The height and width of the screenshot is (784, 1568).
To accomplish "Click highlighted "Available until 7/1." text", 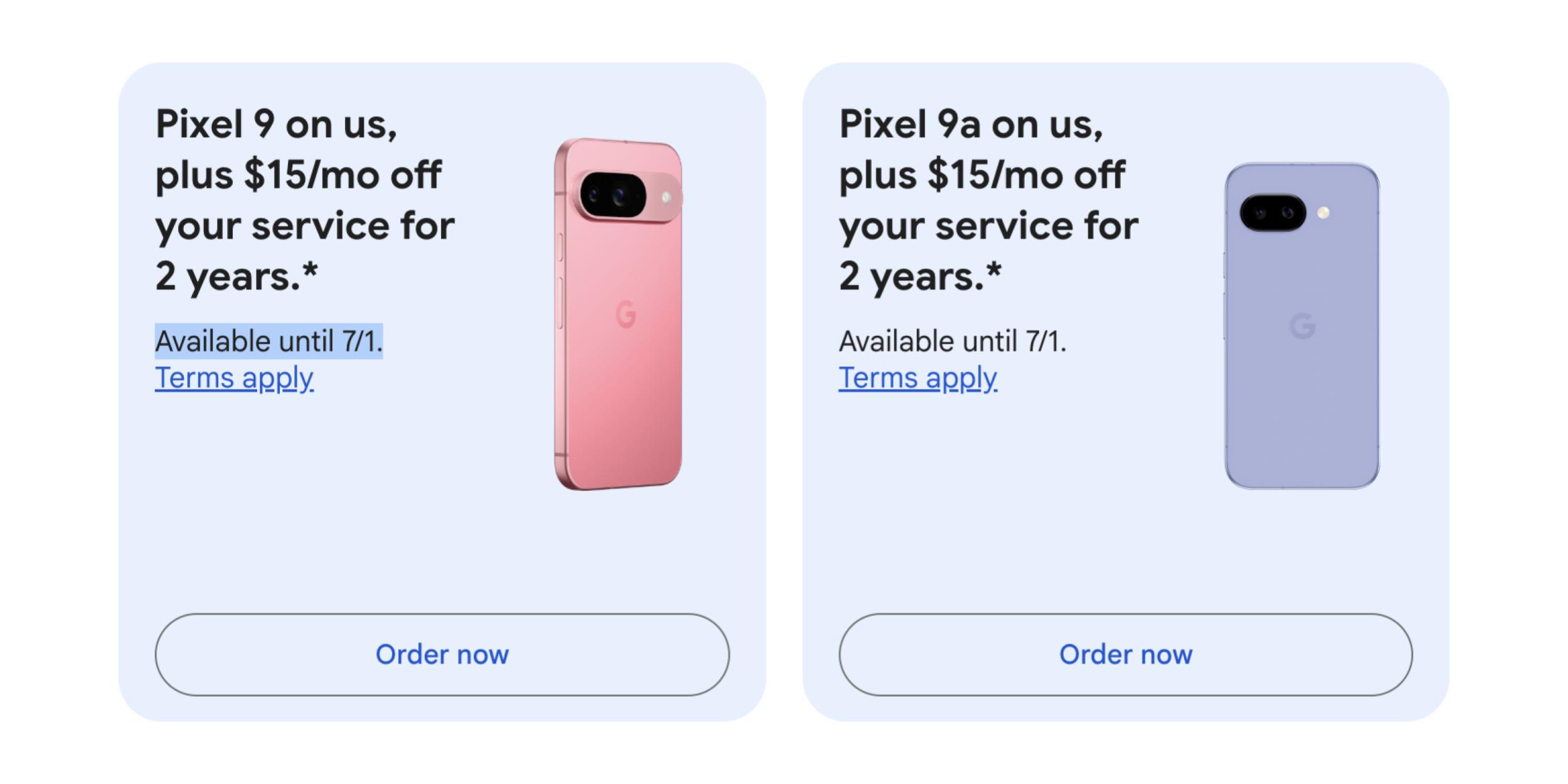I will pos(268,341).
